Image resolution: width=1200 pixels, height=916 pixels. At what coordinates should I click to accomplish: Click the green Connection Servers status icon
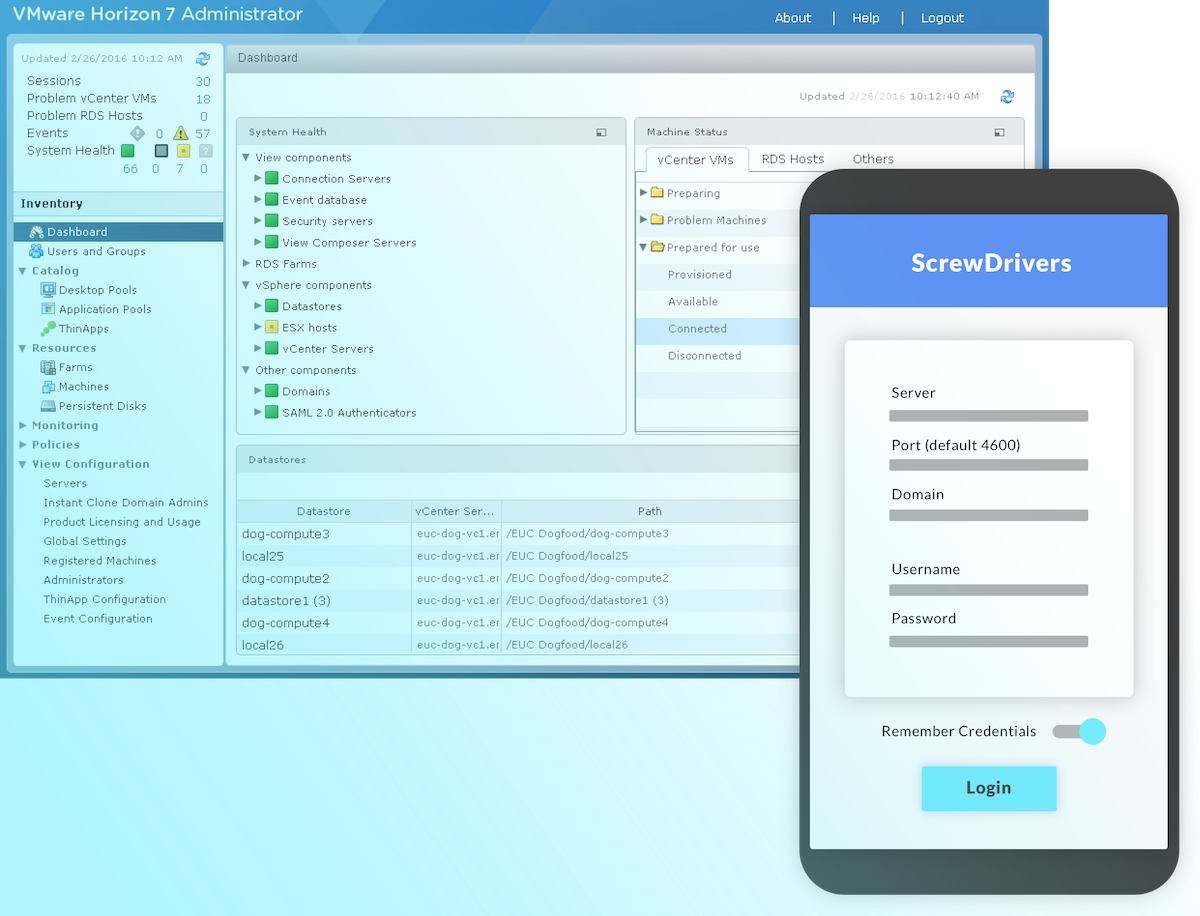point(271,178)
